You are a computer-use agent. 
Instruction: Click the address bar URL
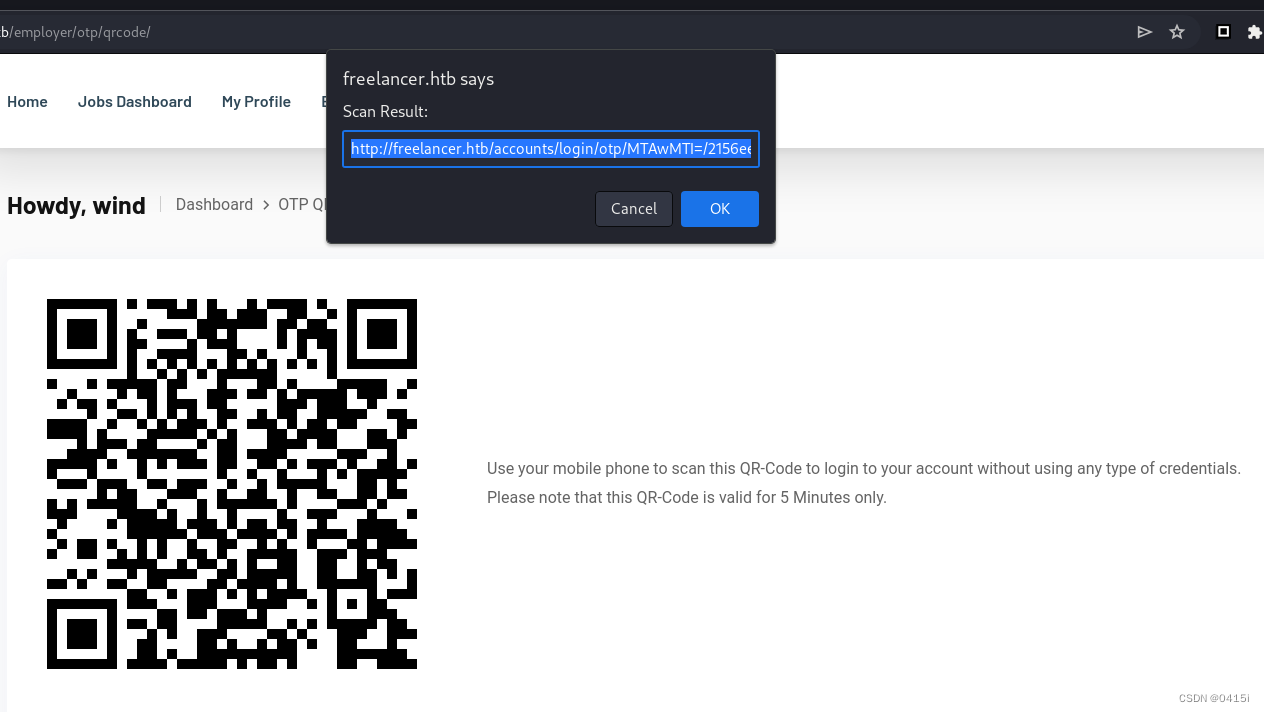(x=76, y=32)
